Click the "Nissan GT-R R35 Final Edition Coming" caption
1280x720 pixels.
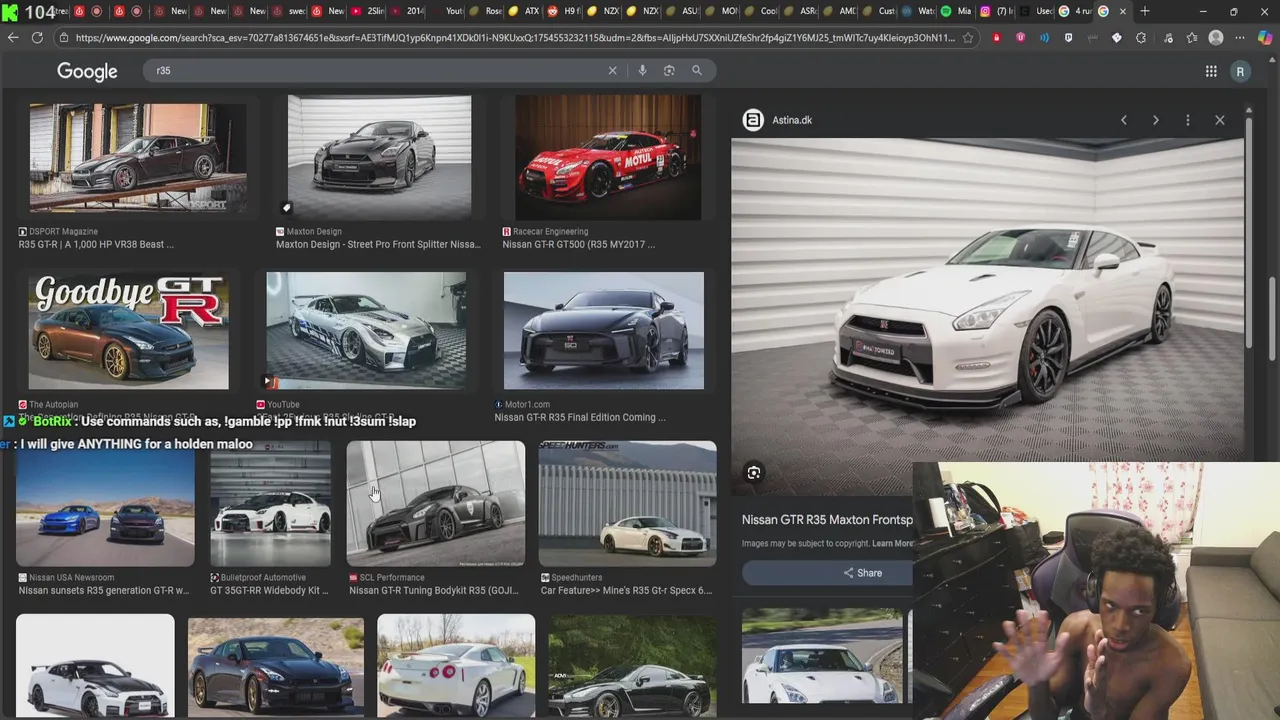(x=580, y=417)
